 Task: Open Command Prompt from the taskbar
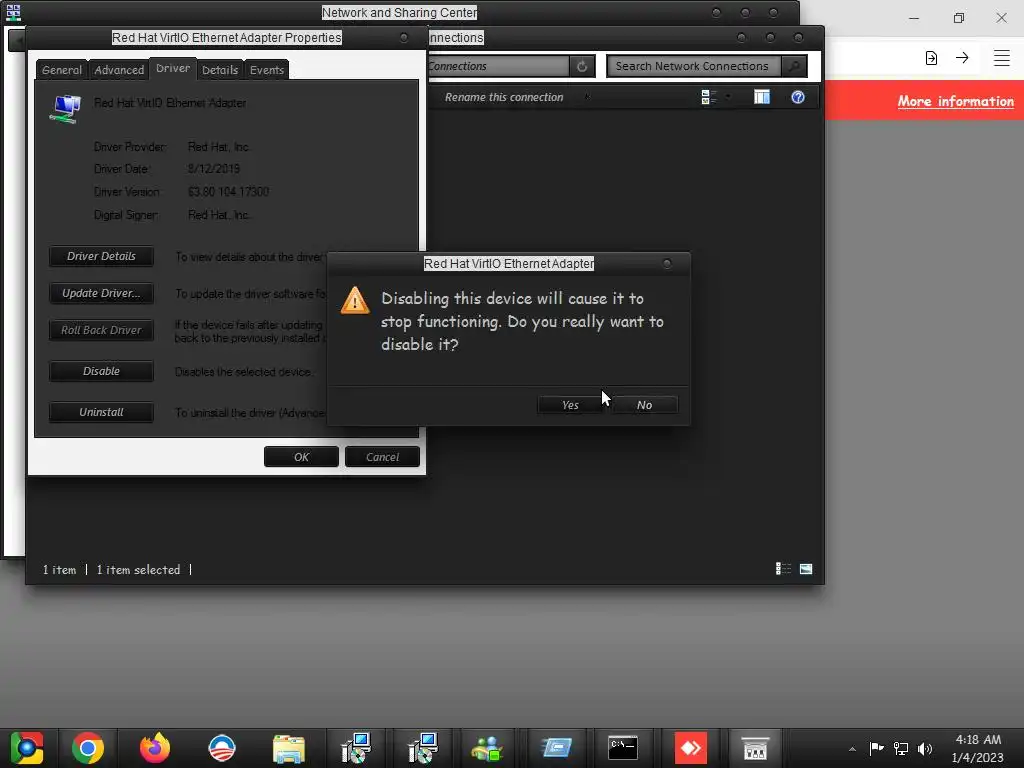[x=622, y=748]
